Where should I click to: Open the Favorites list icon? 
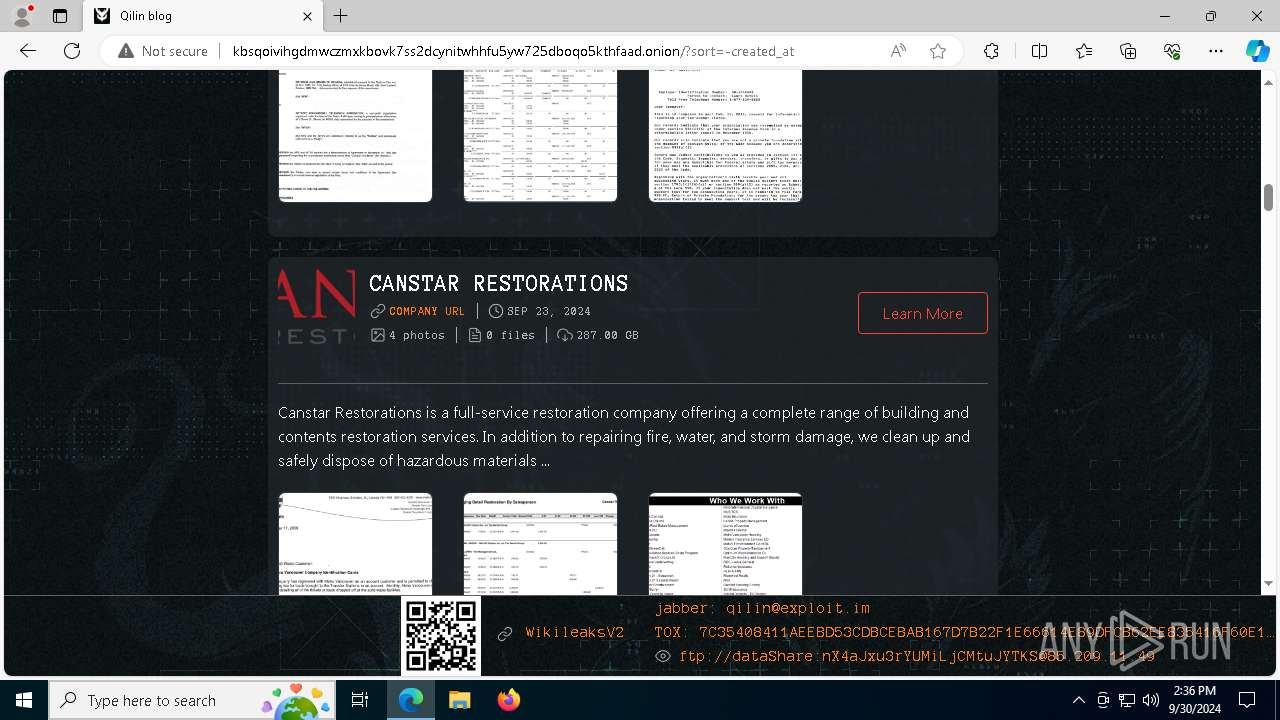pos(1084,51)
